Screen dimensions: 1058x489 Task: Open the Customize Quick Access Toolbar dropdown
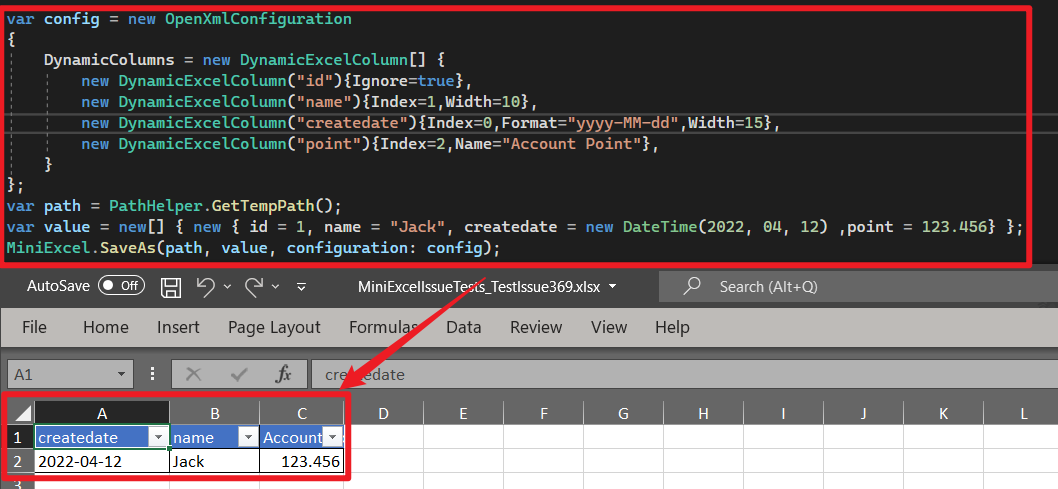(x=302, y=287)
